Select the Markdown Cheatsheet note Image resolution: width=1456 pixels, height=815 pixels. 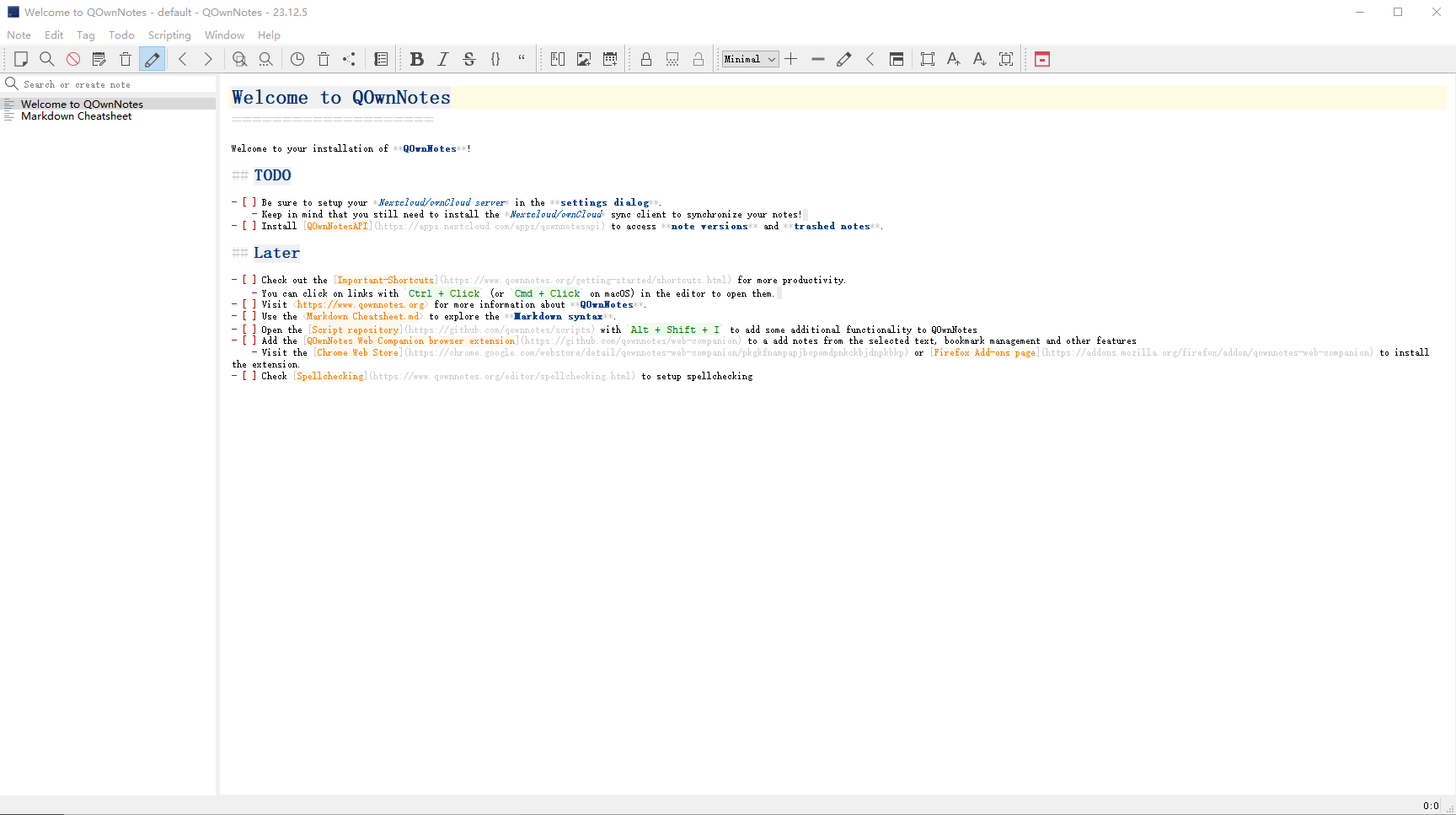[x=76, y=116]
